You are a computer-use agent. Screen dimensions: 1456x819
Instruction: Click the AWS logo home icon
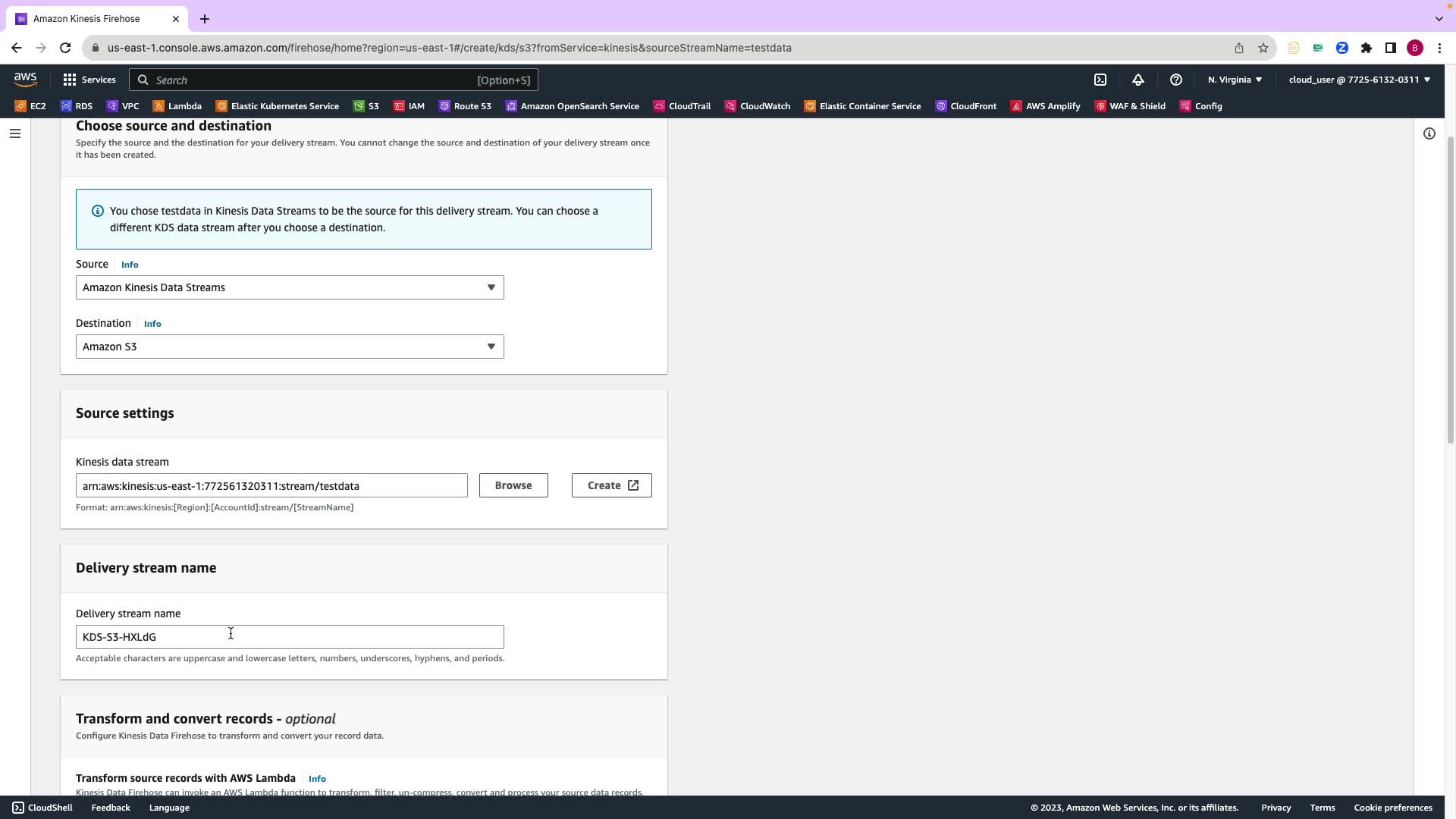pyautogui.click(x=25, y=80)
